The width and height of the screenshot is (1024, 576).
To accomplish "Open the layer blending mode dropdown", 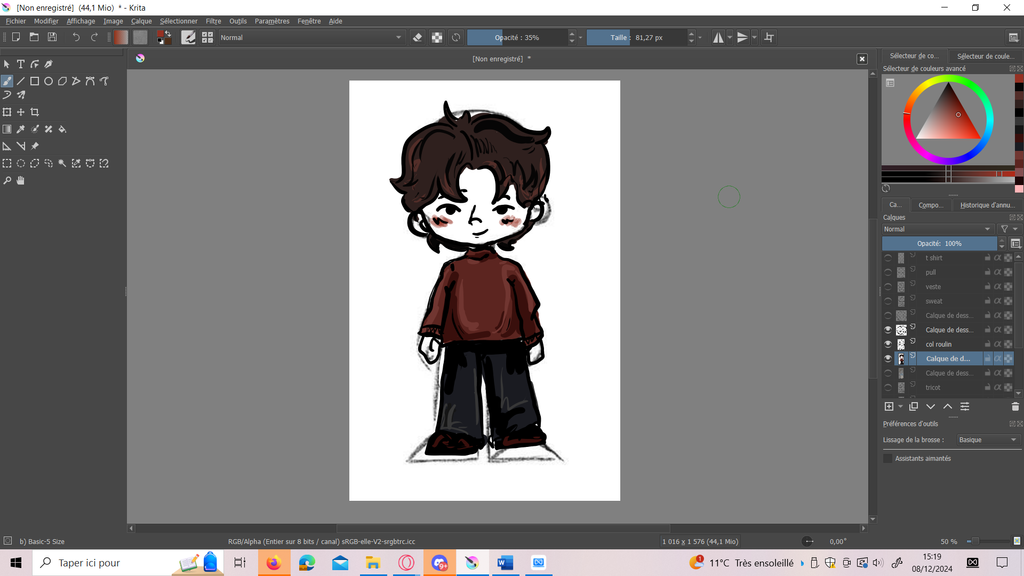I will [x=938, y=229].
